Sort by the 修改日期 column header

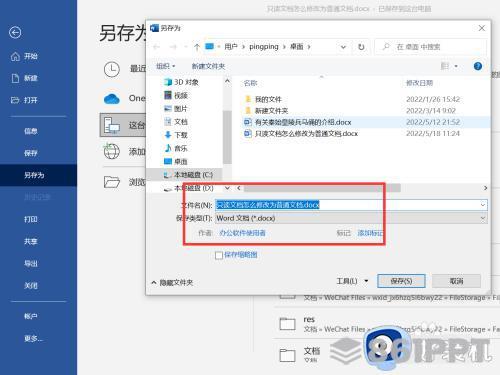tap(419, 83)
